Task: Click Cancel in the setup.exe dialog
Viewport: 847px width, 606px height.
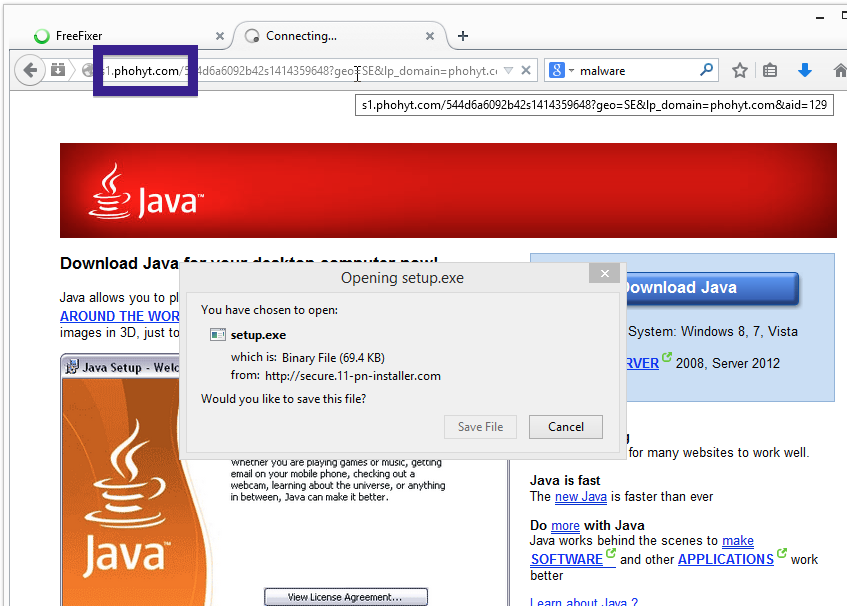Action: (566, 427)
